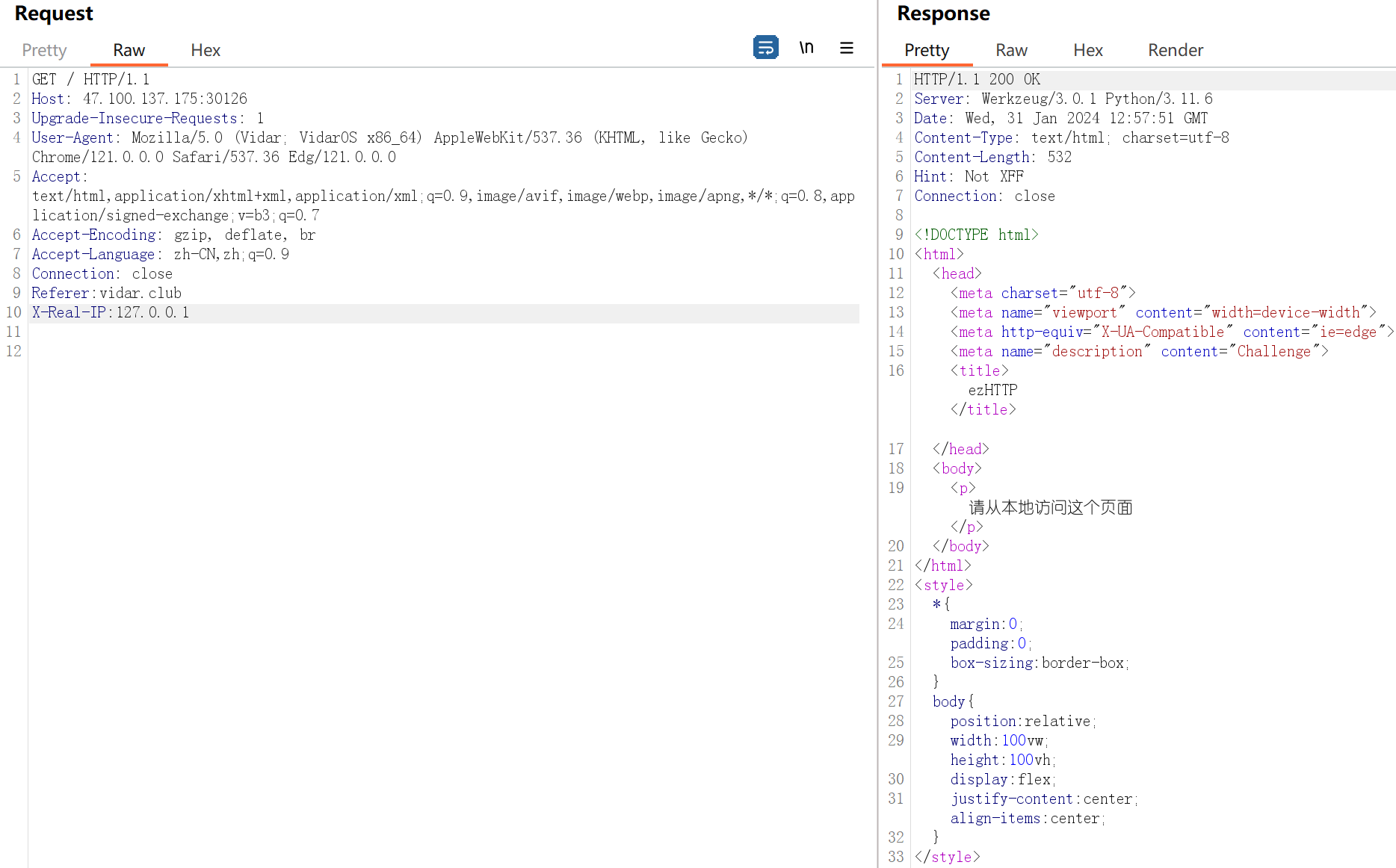Switch to the Request Pretty tab
This screenshot has height=868, width=1396.
click(44, 50)
